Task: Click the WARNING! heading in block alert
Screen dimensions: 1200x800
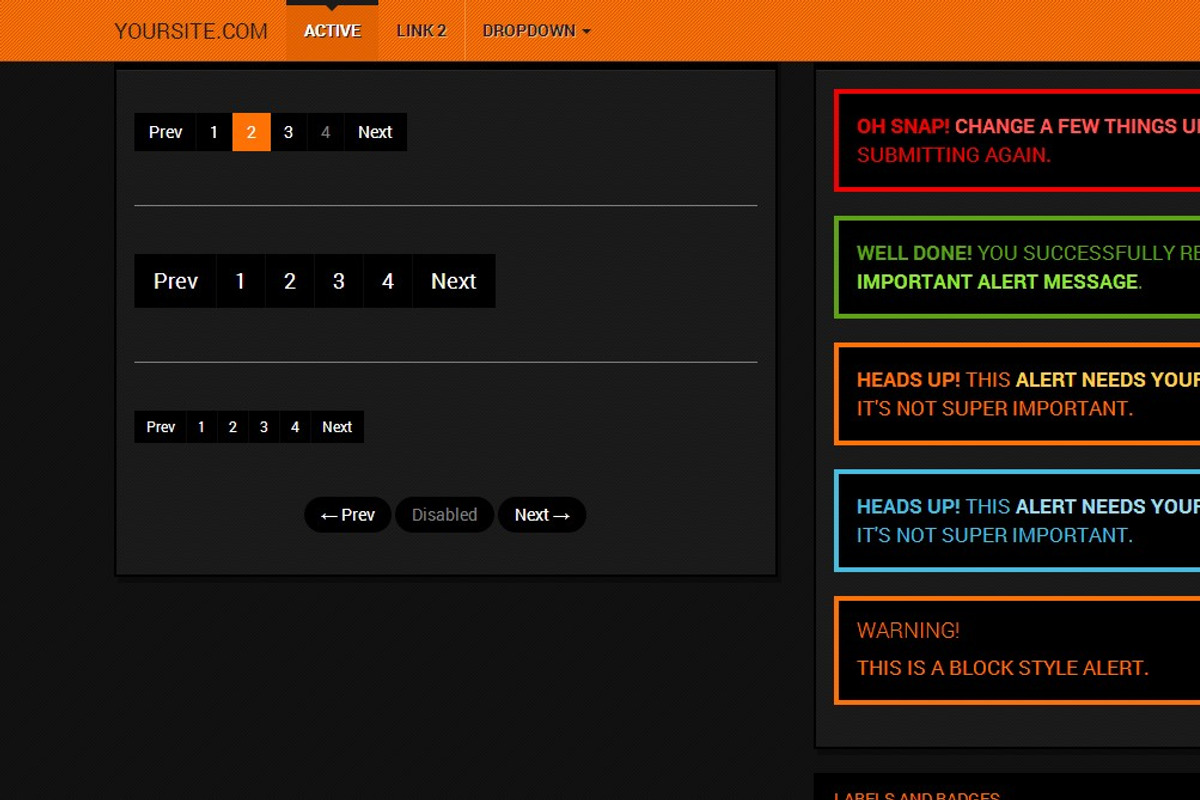Action: pyautogui.click(x=908, y=630)
